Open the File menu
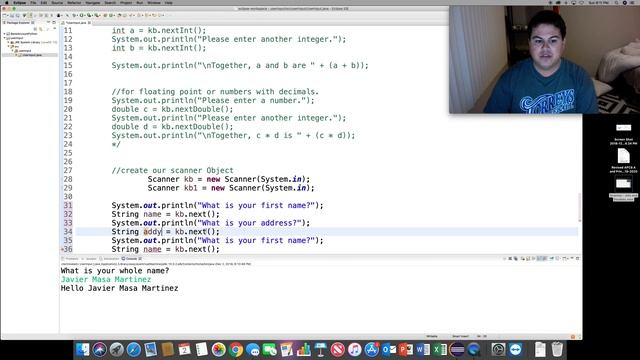The height and width of the screenshot is (360, 640). (x=33, y=2)
